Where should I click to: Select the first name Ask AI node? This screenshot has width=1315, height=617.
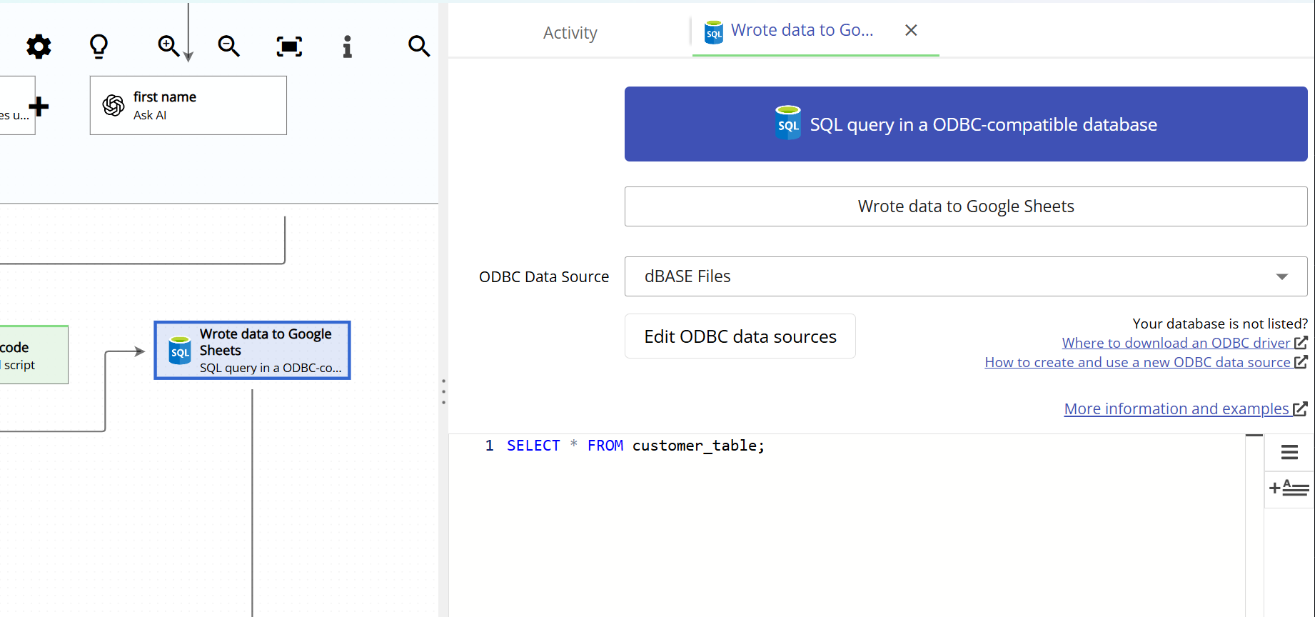coord(188,105)
